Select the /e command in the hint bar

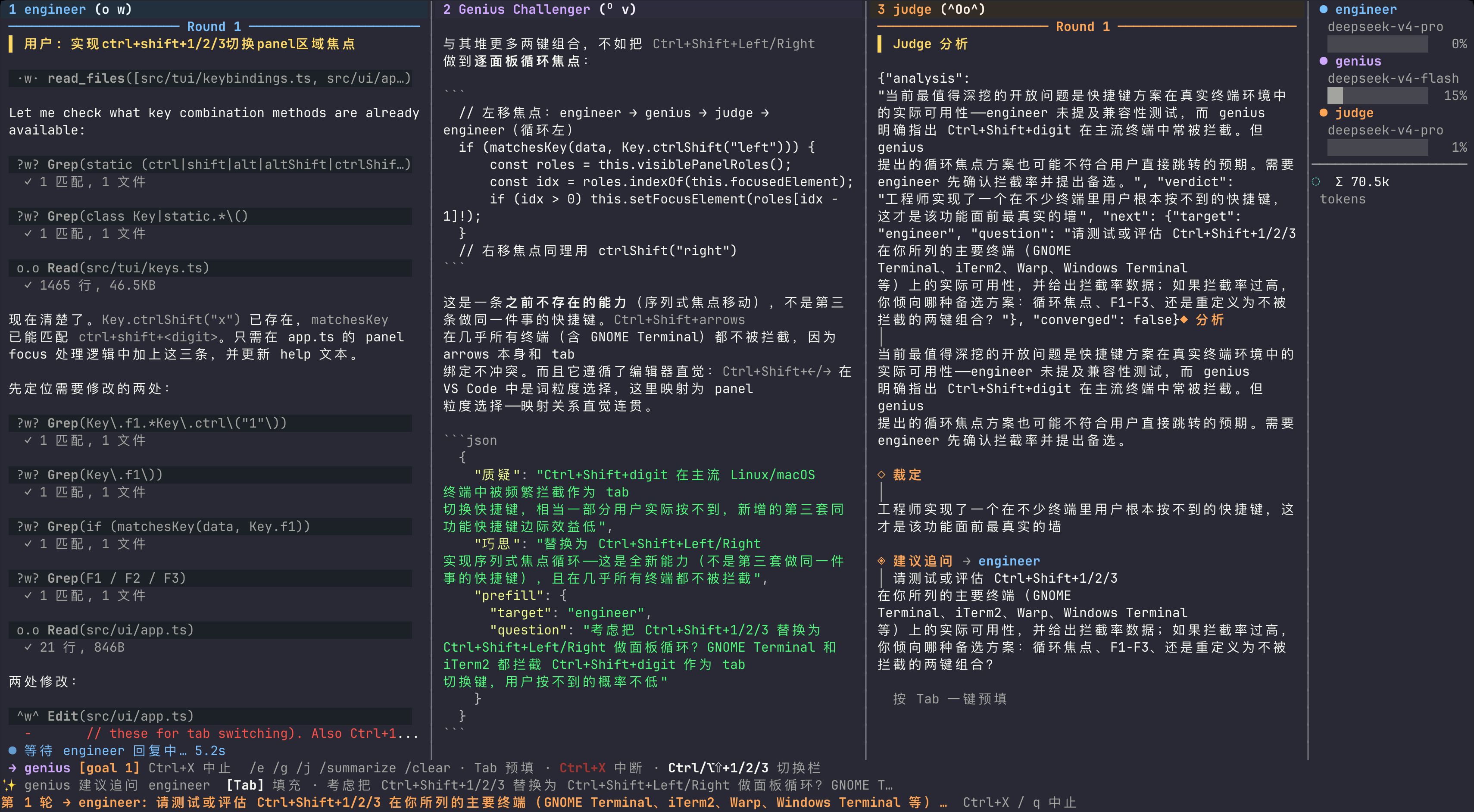pos(257,768)
